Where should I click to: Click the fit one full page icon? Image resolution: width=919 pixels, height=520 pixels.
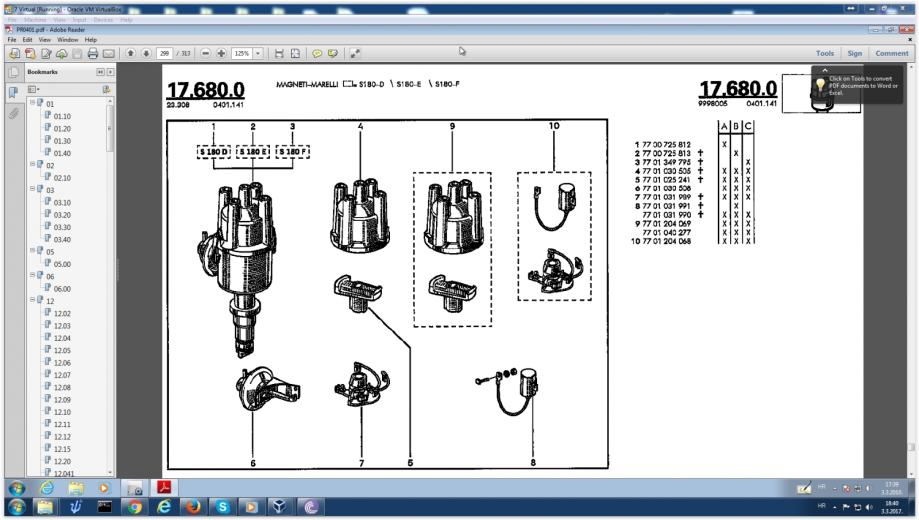295,53
